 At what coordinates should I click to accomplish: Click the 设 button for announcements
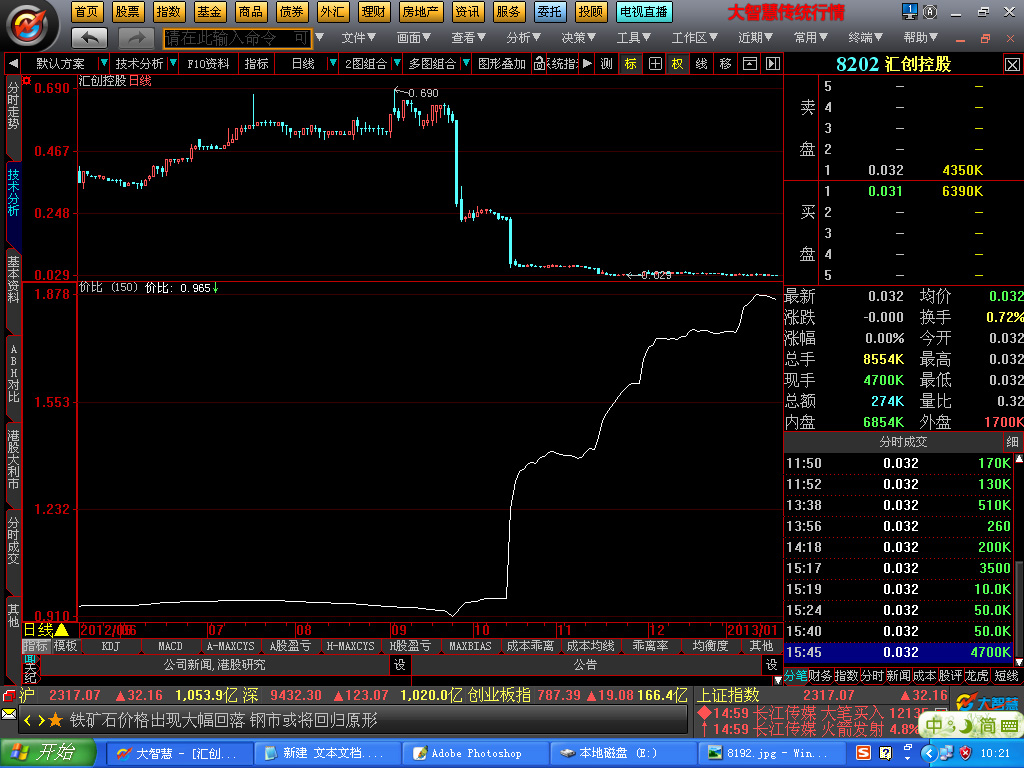(771, 665)
